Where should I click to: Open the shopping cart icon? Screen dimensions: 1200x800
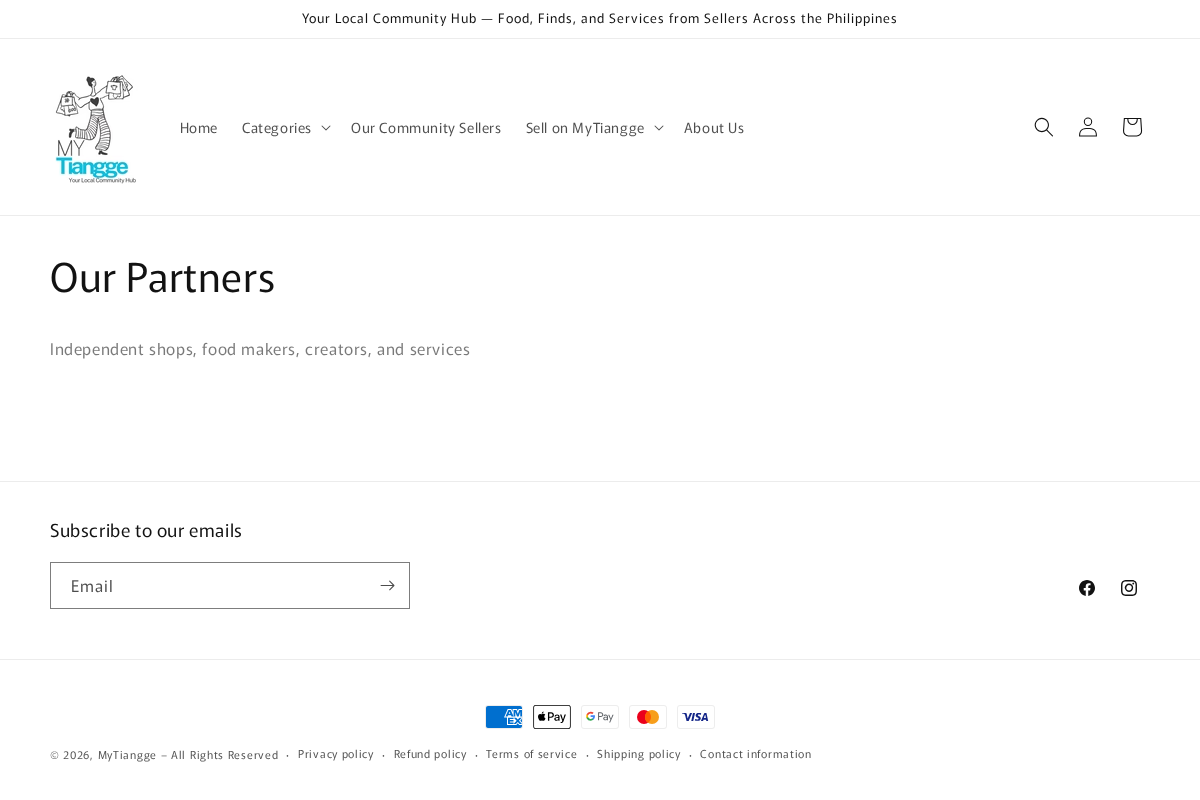point(1131,127)
